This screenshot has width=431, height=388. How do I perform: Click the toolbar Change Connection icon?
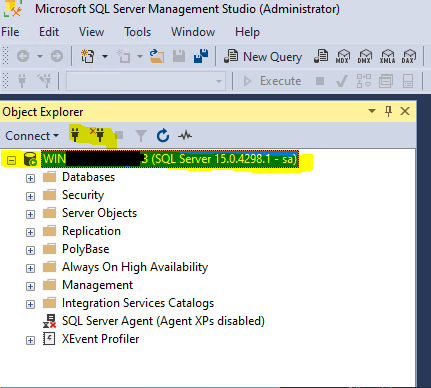(x=44, y=81)
